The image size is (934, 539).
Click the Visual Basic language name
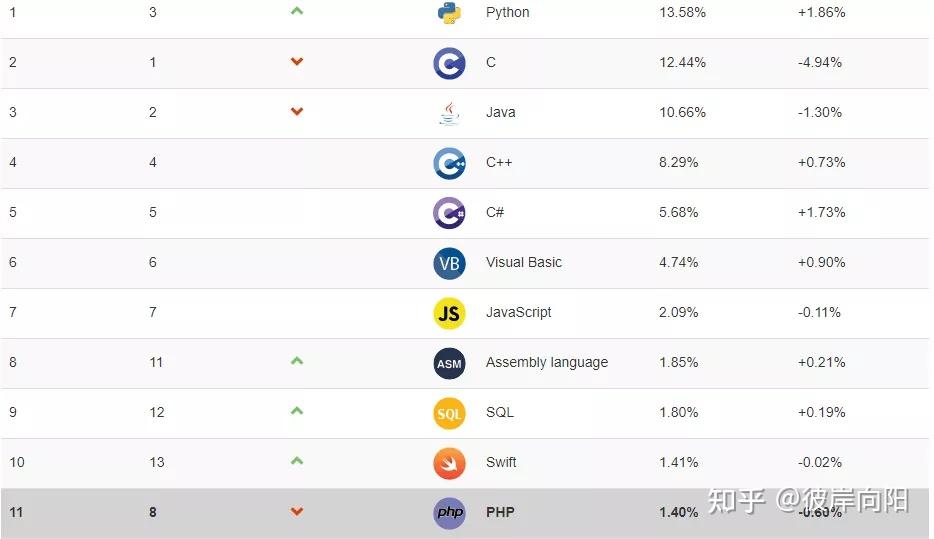pyautogui.click(x=523, y=262)
